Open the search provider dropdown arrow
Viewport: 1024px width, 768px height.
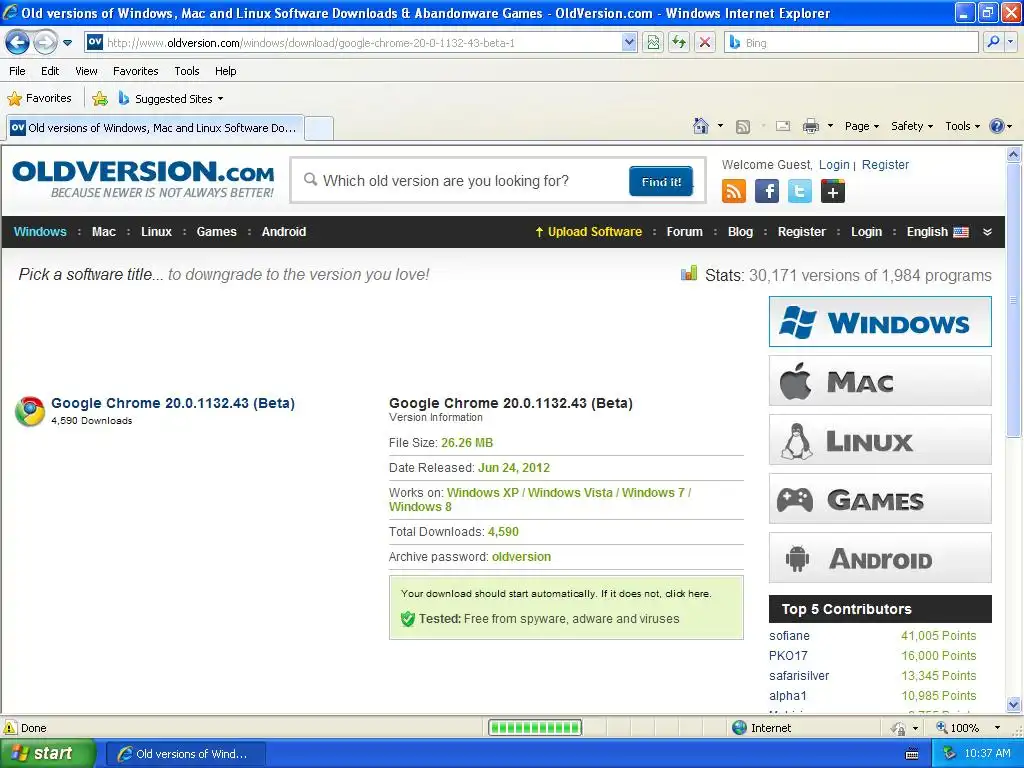coord(1010,43)
